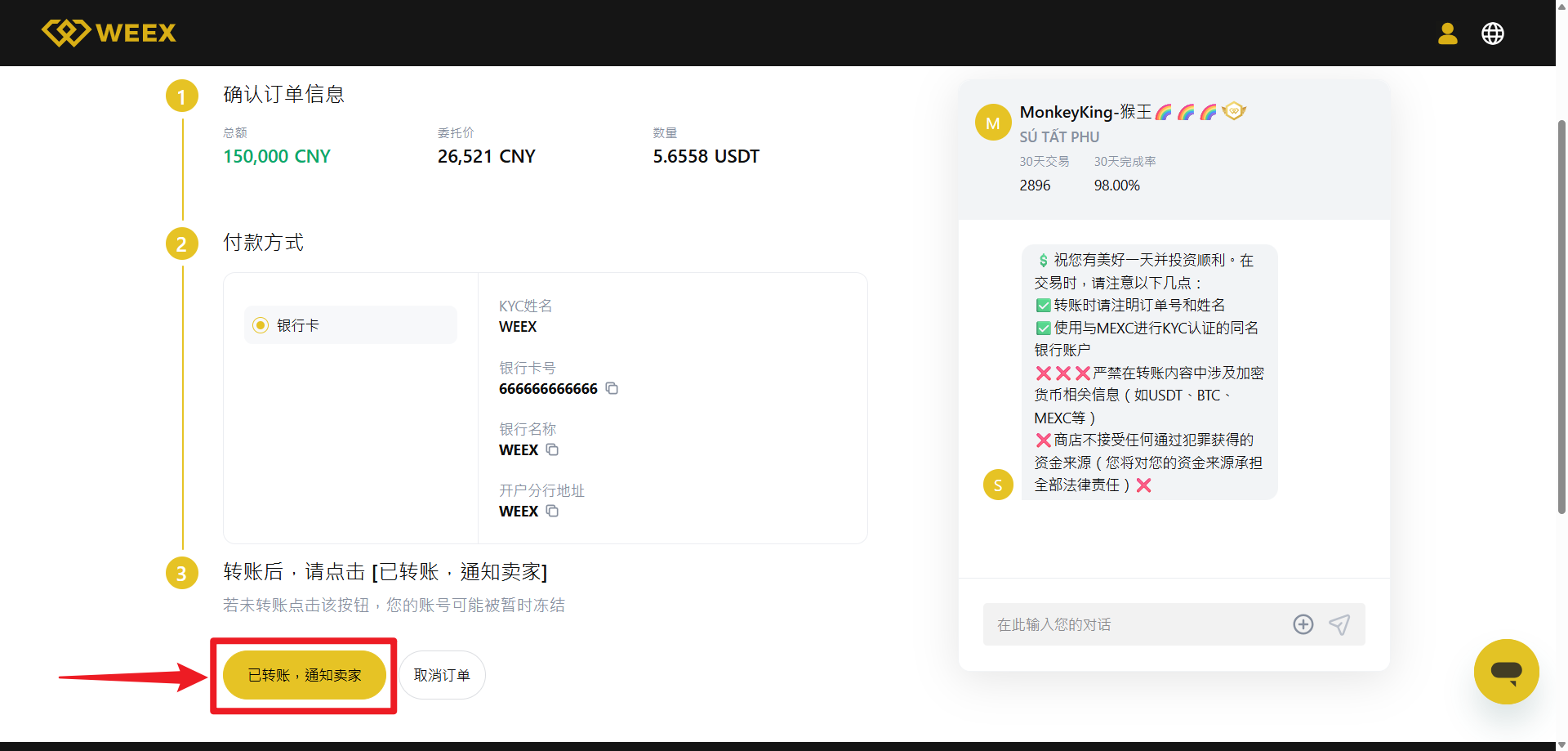Screen dimensions: 1568x751
Task: Copy the bank card number 666666666666
Action: (612, 389)
